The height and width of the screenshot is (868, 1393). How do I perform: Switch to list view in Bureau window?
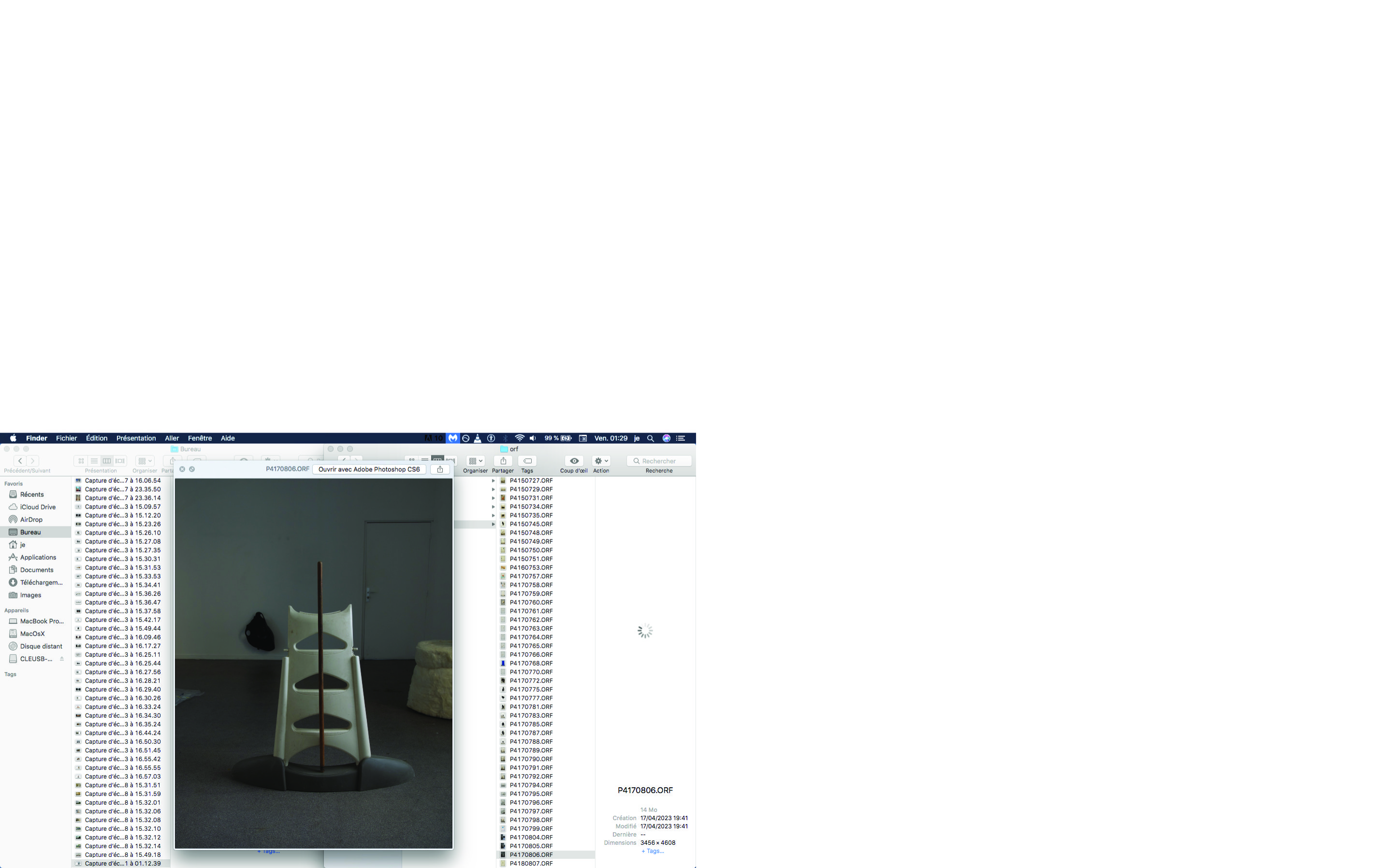[x=94, y=461]
